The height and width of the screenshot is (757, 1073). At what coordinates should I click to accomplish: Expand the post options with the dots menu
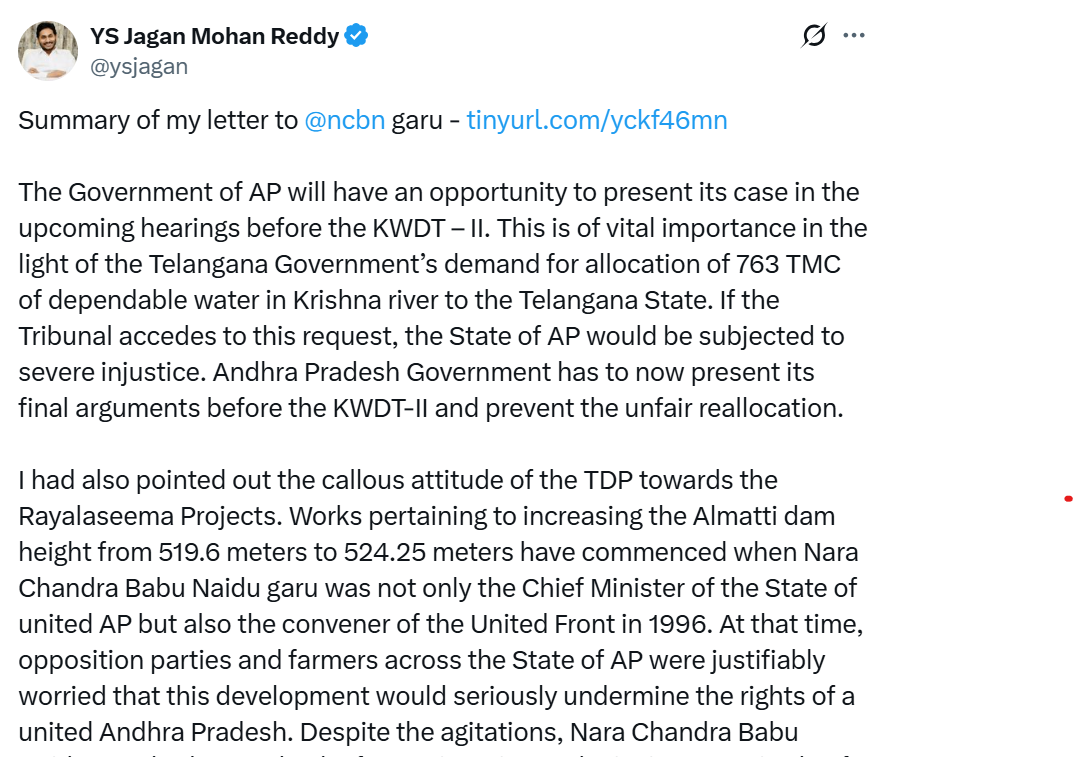[x=854, y=35]
